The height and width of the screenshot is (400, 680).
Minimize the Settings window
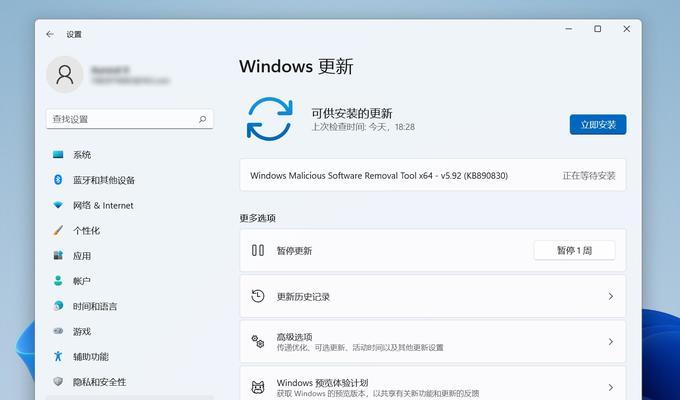pos(569,29)
